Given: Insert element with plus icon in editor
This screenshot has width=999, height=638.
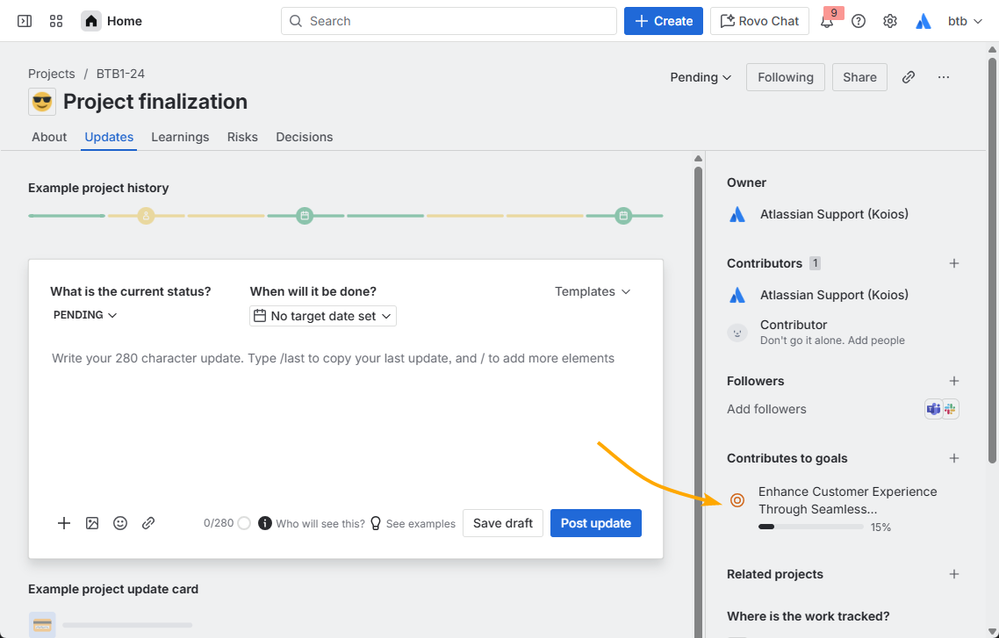Looking at the screenshot, I should click(x=64, y=523).
